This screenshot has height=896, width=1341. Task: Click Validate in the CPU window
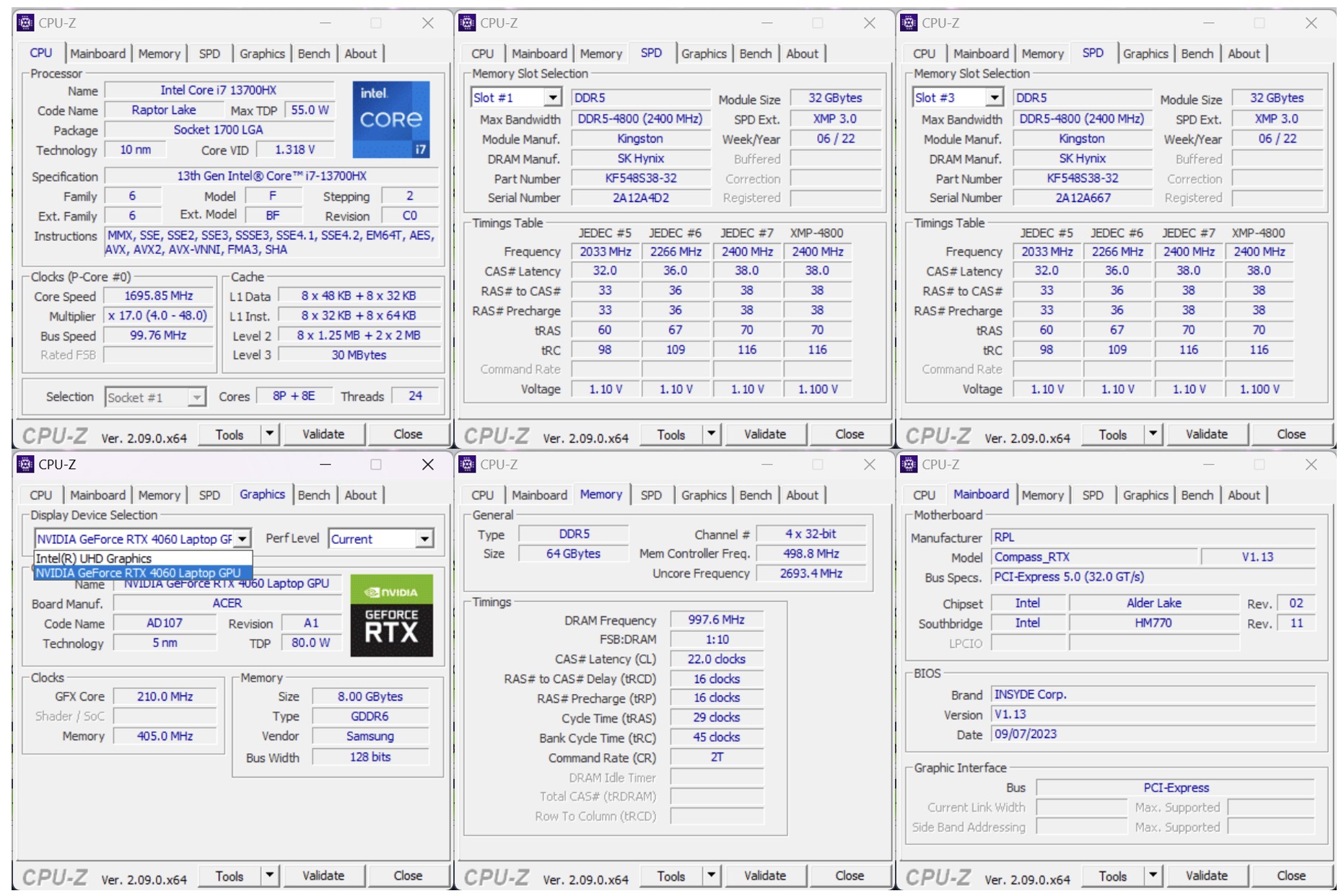[x=323, y=434]
